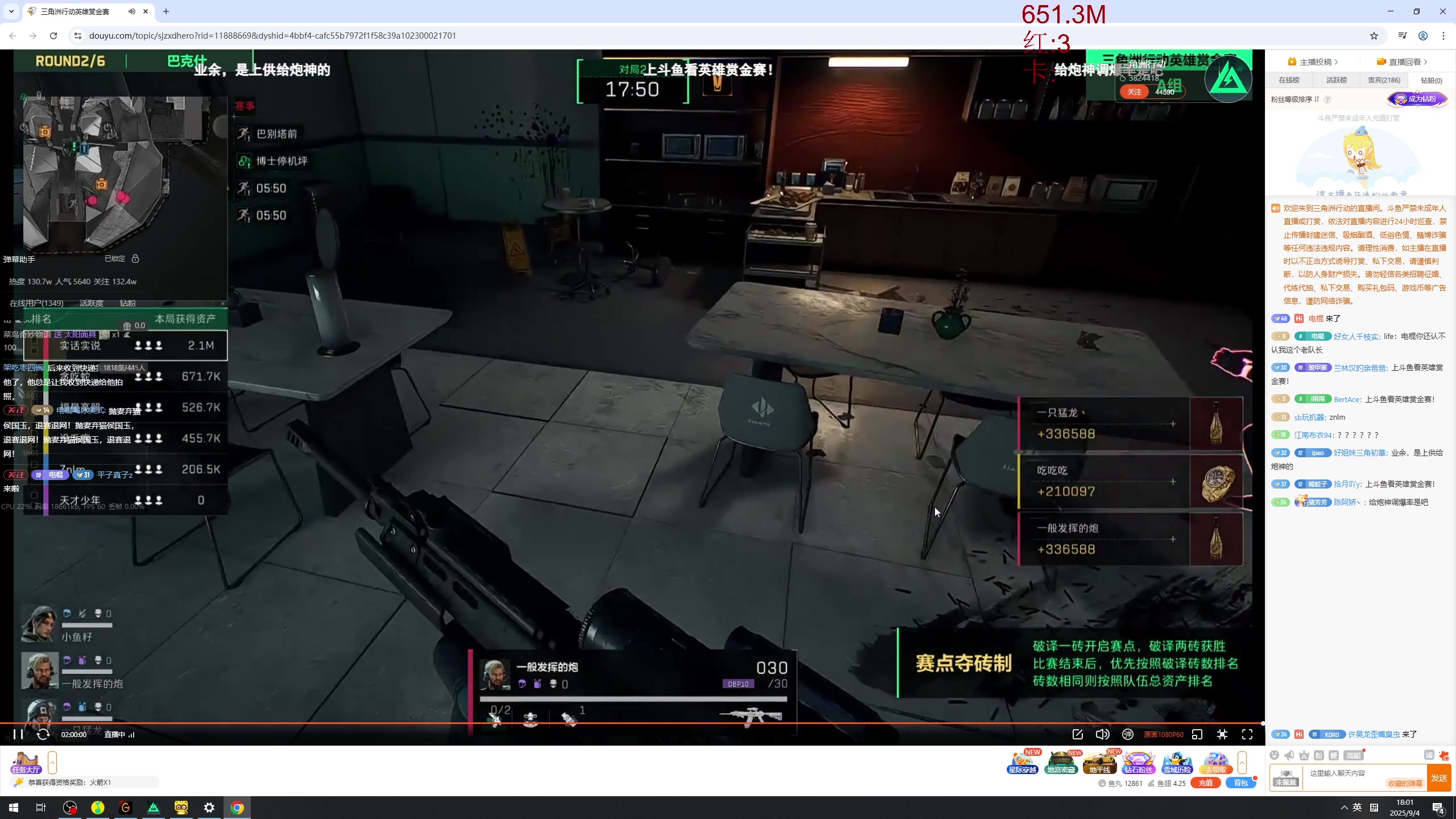Click the question mark help beside 粉丝等级排序
This screenshot has width=1456, height=819.
coord(1327,100)
